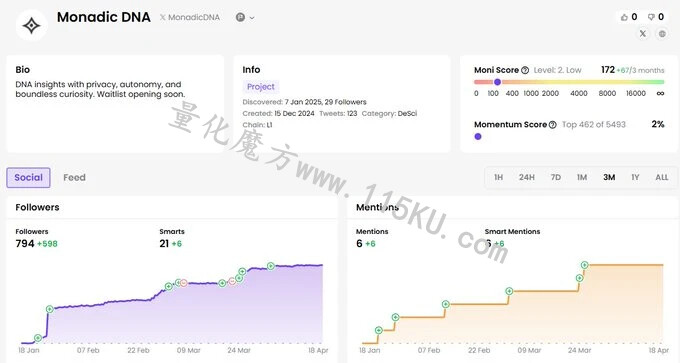Click the Project tag in Info
The image size is (680, 363).
point(261,87)
